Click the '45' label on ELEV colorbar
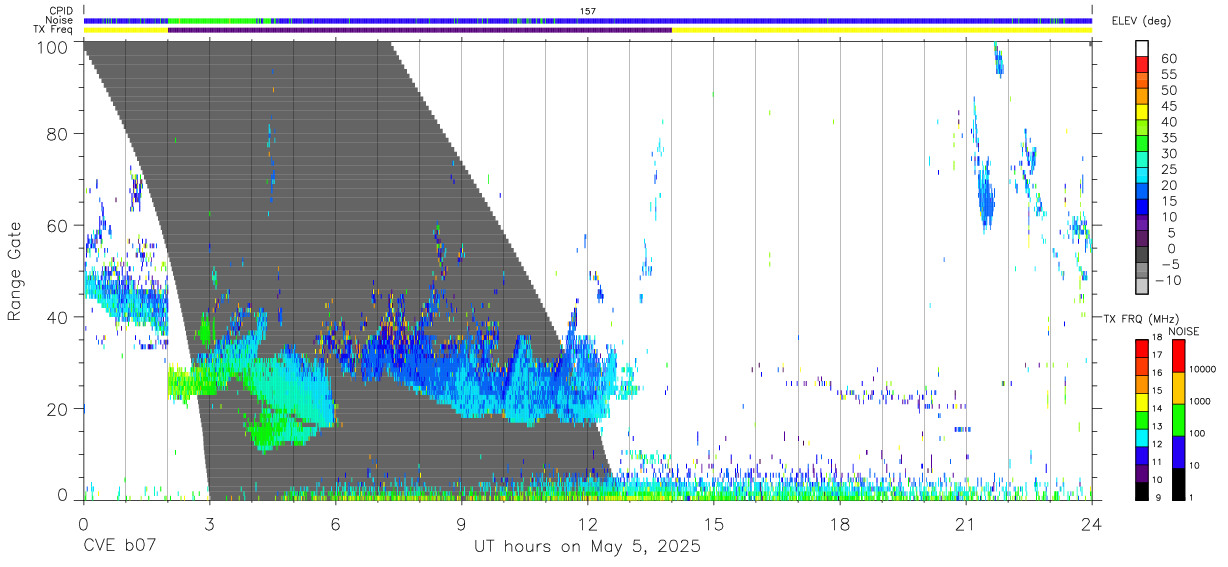 [x=1168, y=106]
